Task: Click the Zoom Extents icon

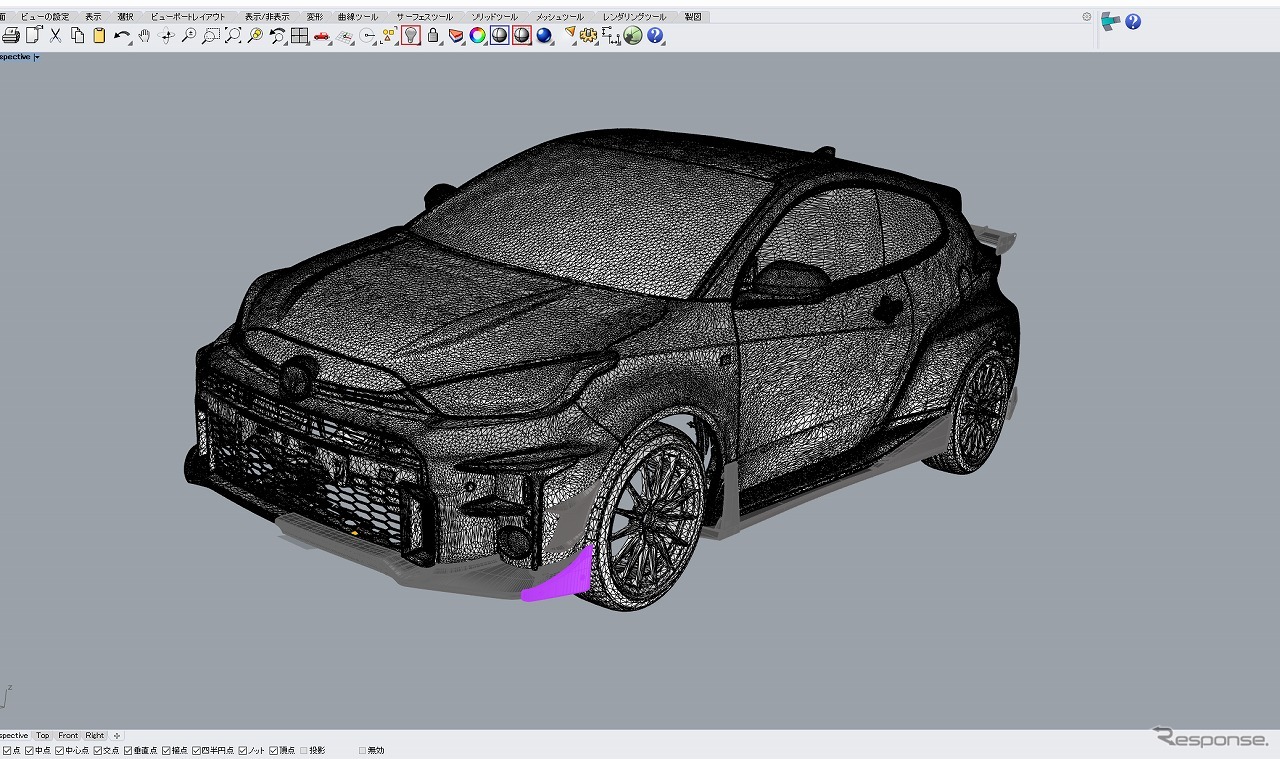Action: pyautogui.click(x=233, y=36)
